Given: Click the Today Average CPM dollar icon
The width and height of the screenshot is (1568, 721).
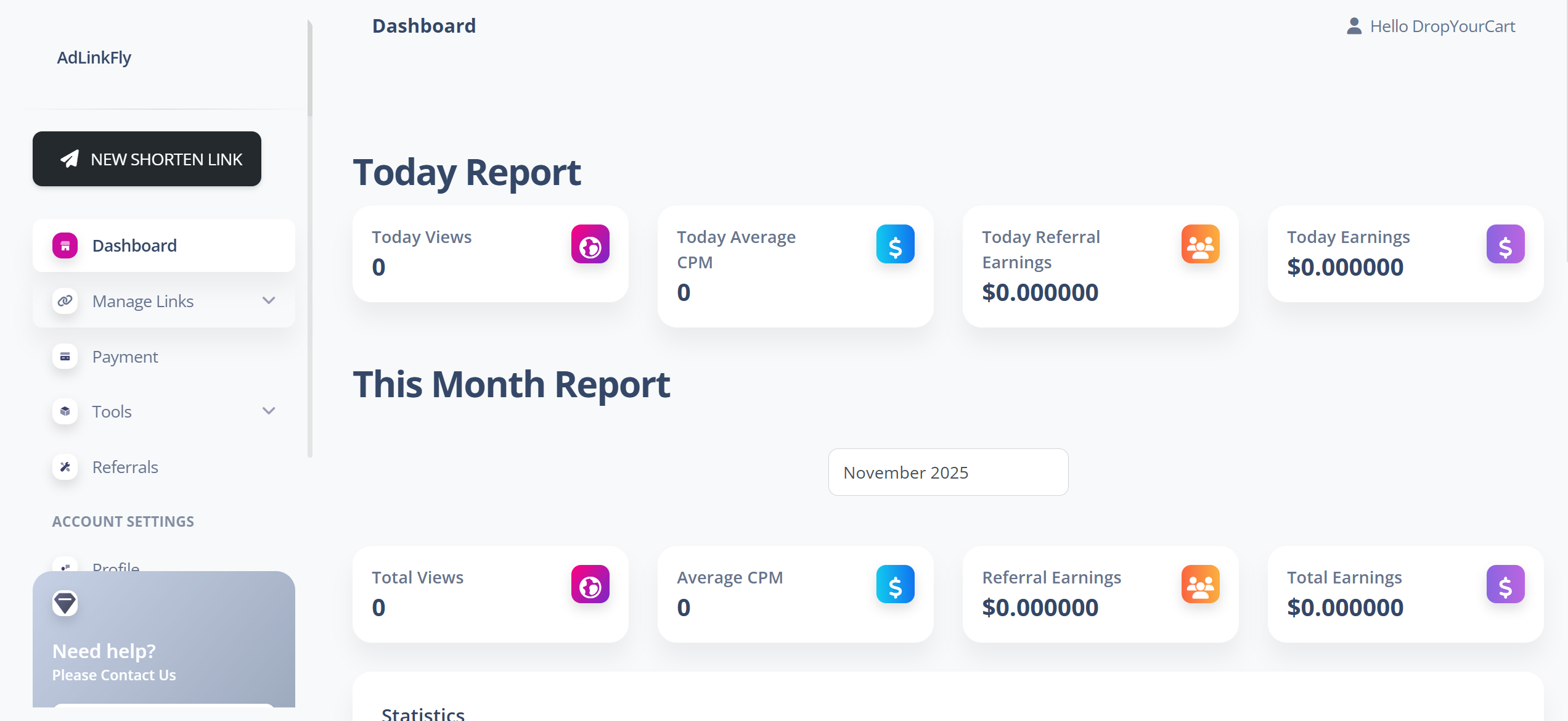Looking at the screenshot, I should tap(895, 244).
